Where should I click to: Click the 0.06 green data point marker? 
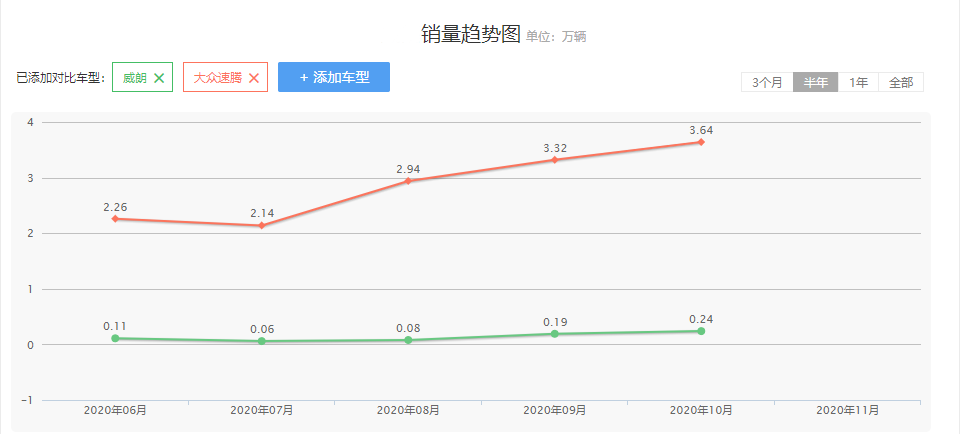(262, 341)
